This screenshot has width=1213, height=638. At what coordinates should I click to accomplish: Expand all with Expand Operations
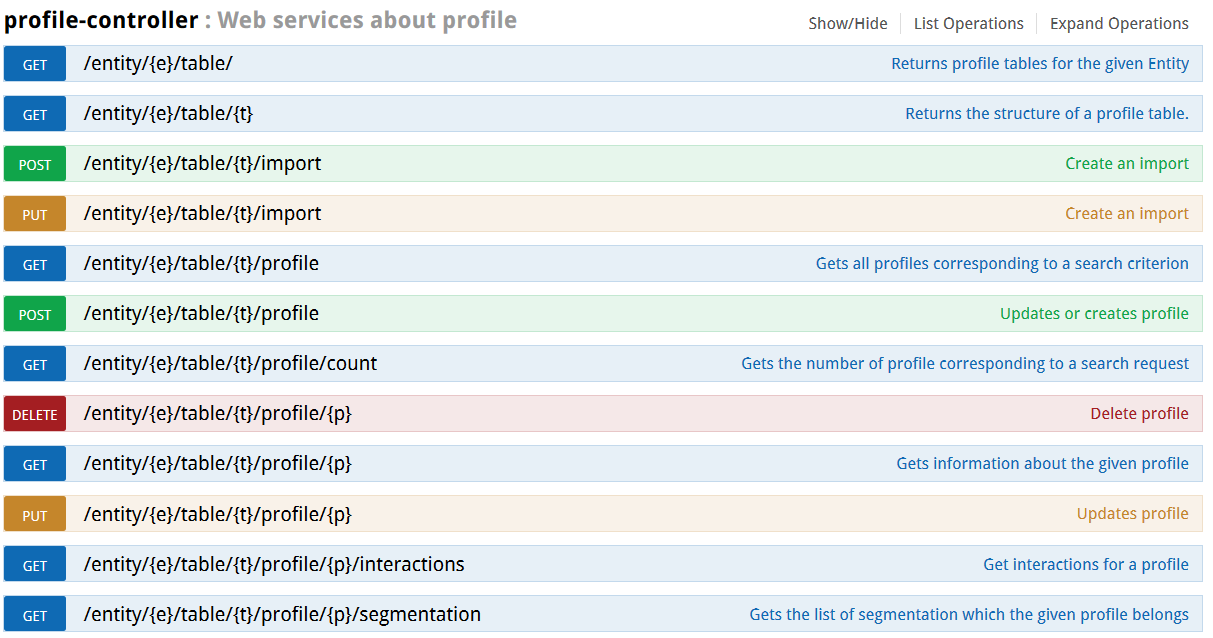(x=1119, y=23)
